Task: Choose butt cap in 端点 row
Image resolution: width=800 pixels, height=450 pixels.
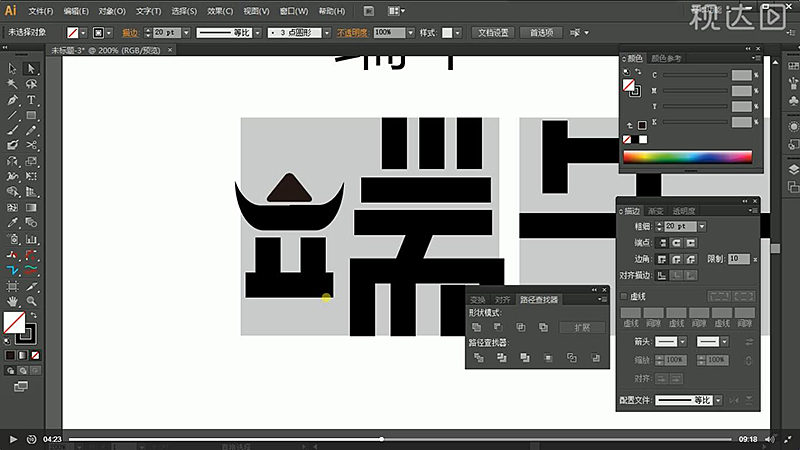Action: [x=662, y=243]
